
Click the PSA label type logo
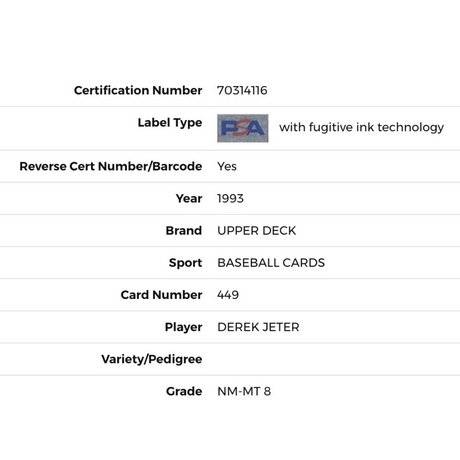[x=243, y=128]
